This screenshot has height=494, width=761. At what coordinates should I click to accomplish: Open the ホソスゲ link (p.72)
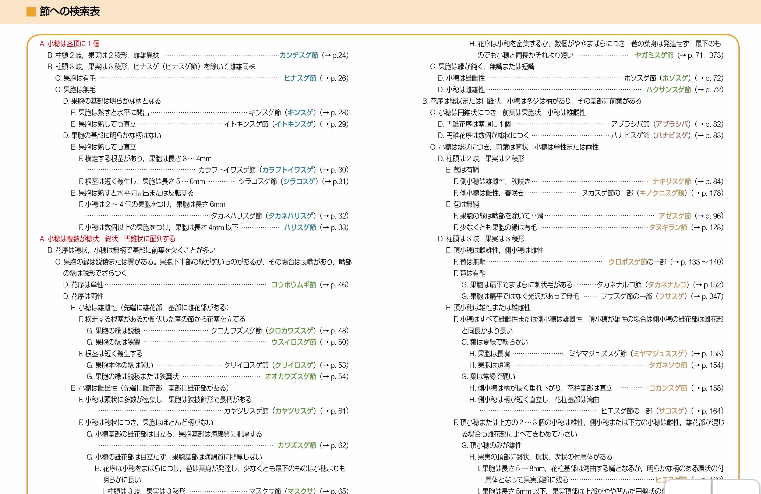click(676, 78)
